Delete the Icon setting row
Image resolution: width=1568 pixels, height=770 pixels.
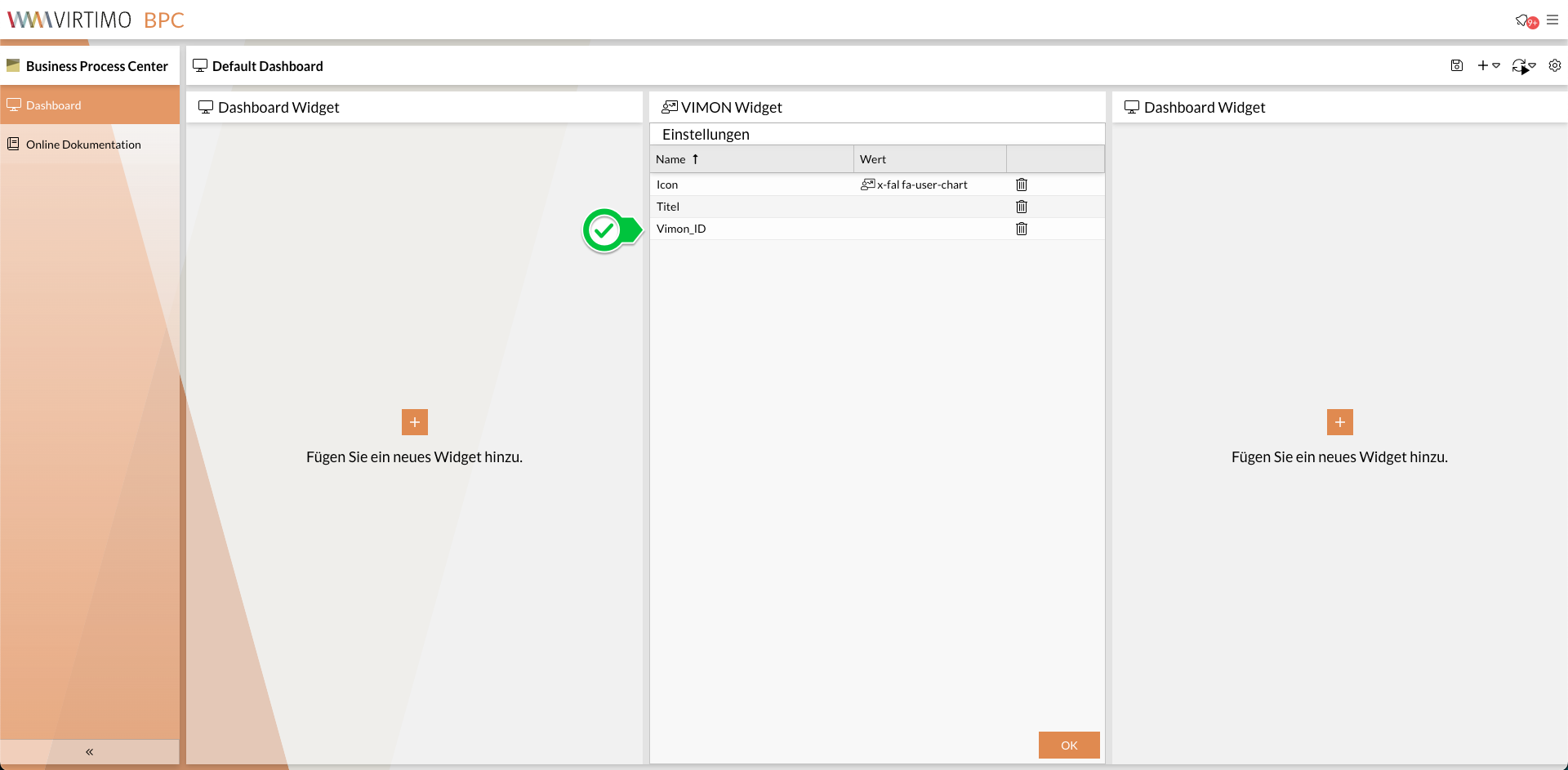click(x=1021, y=185)
